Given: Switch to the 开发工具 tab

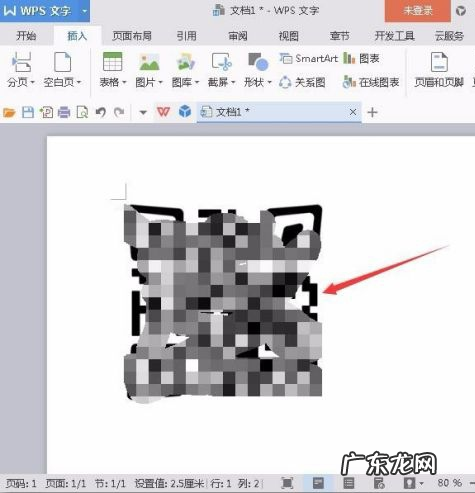Looking at the screenshot, I should tap(394, 36).
